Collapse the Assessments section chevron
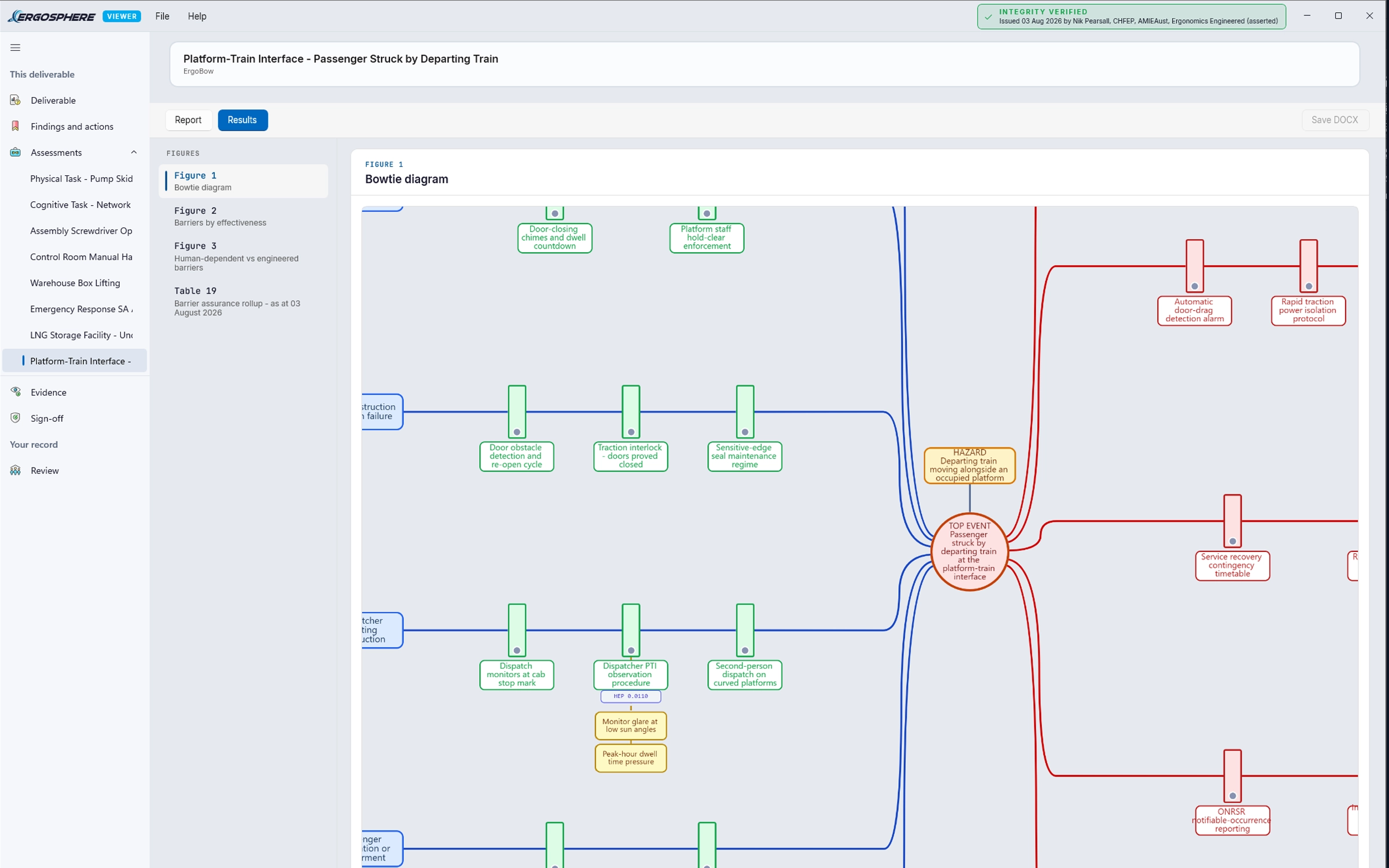 click(x=134, y=152)
